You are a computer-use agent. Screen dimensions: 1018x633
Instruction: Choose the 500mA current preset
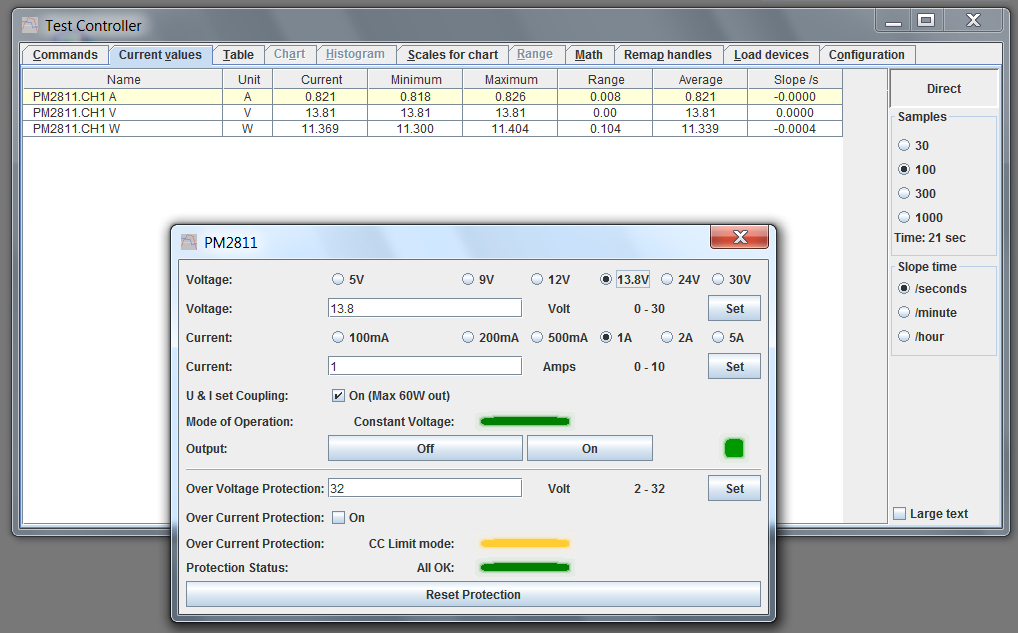pyautogui.click(x=537, y=338)
